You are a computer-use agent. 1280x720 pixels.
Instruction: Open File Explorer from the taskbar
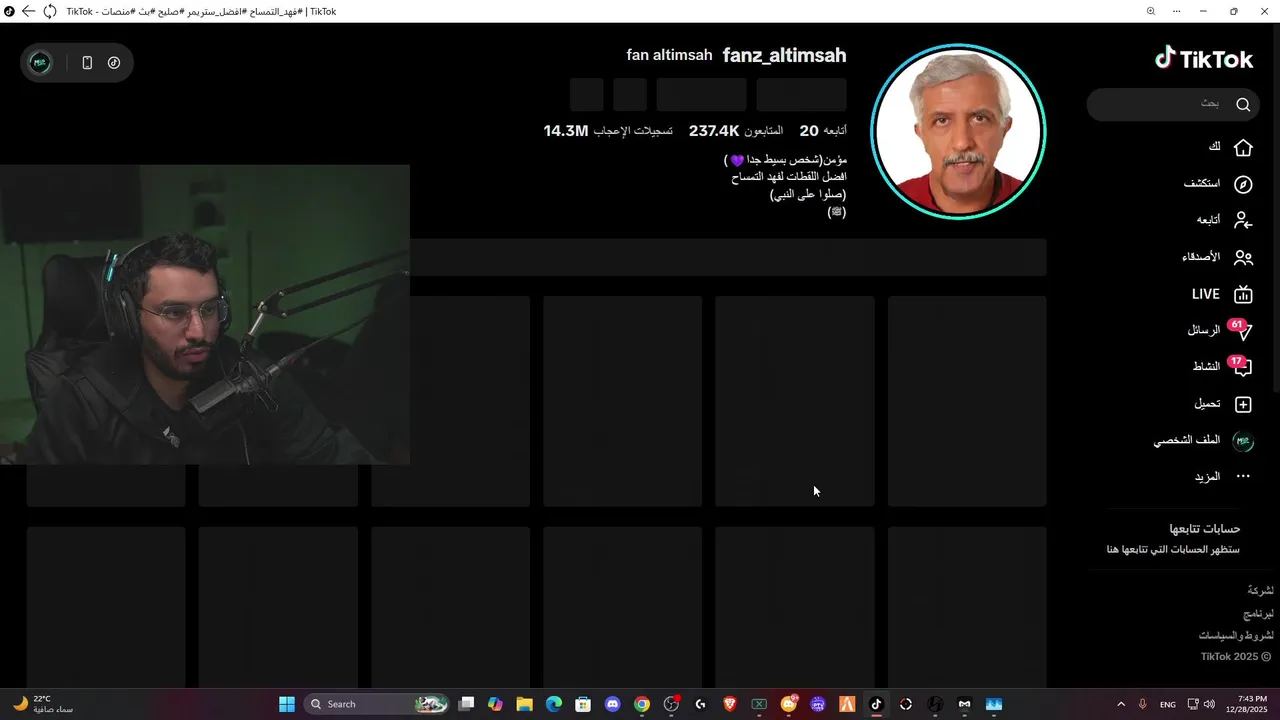point(524,704)
